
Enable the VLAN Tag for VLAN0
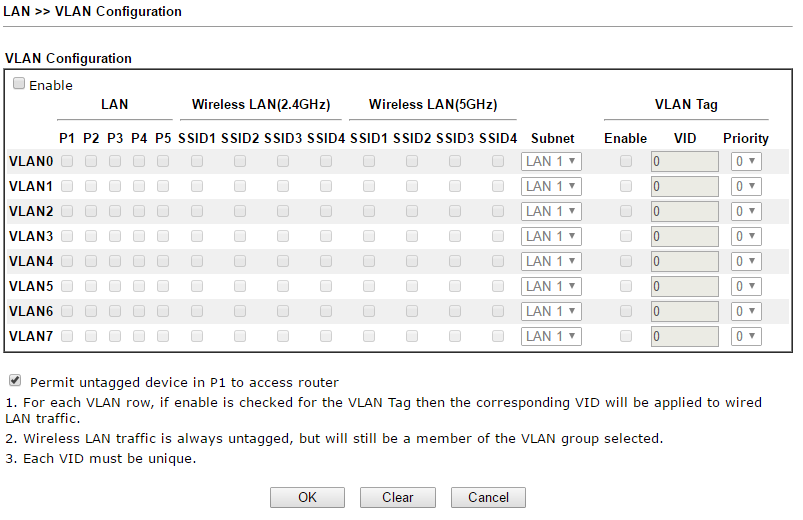tap(625, 160)
